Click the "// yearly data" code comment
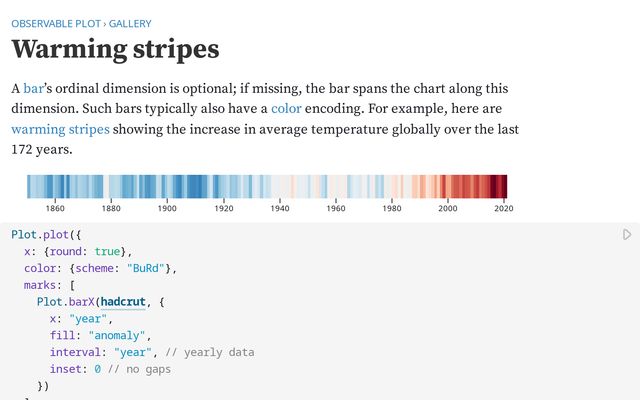640x400 pixels. [211, 352]
